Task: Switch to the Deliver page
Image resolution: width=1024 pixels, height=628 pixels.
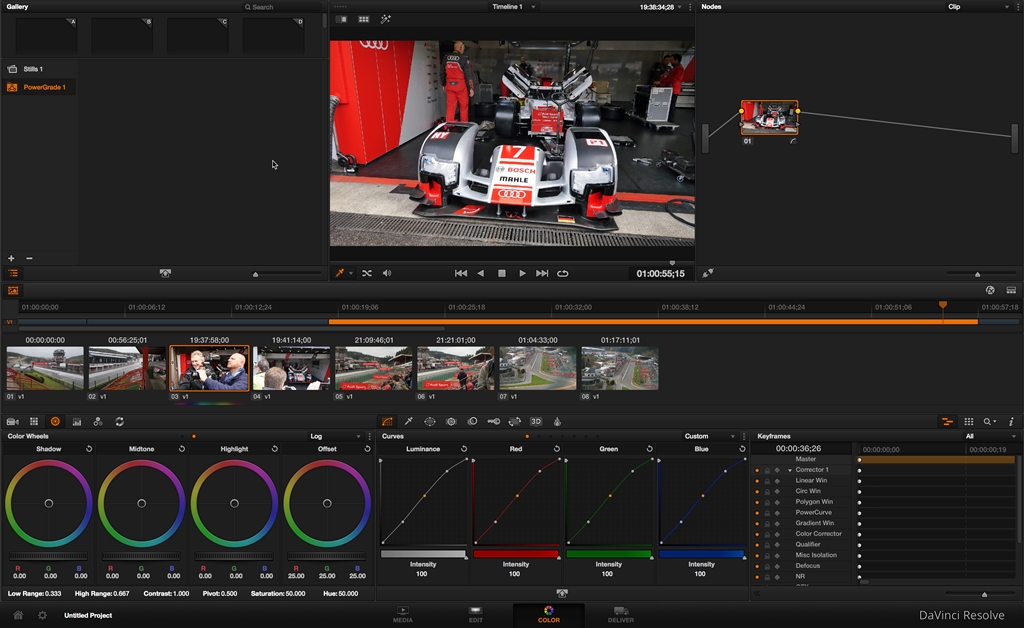Action: click(x=620, y=615)
